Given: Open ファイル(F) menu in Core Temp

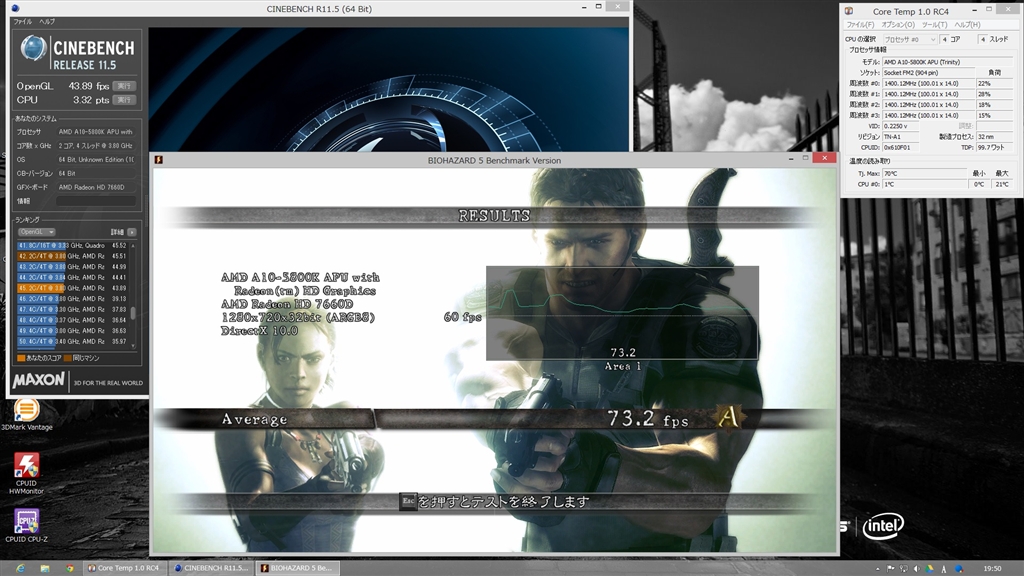Looking at the screenshot, I should click(860, 25).
